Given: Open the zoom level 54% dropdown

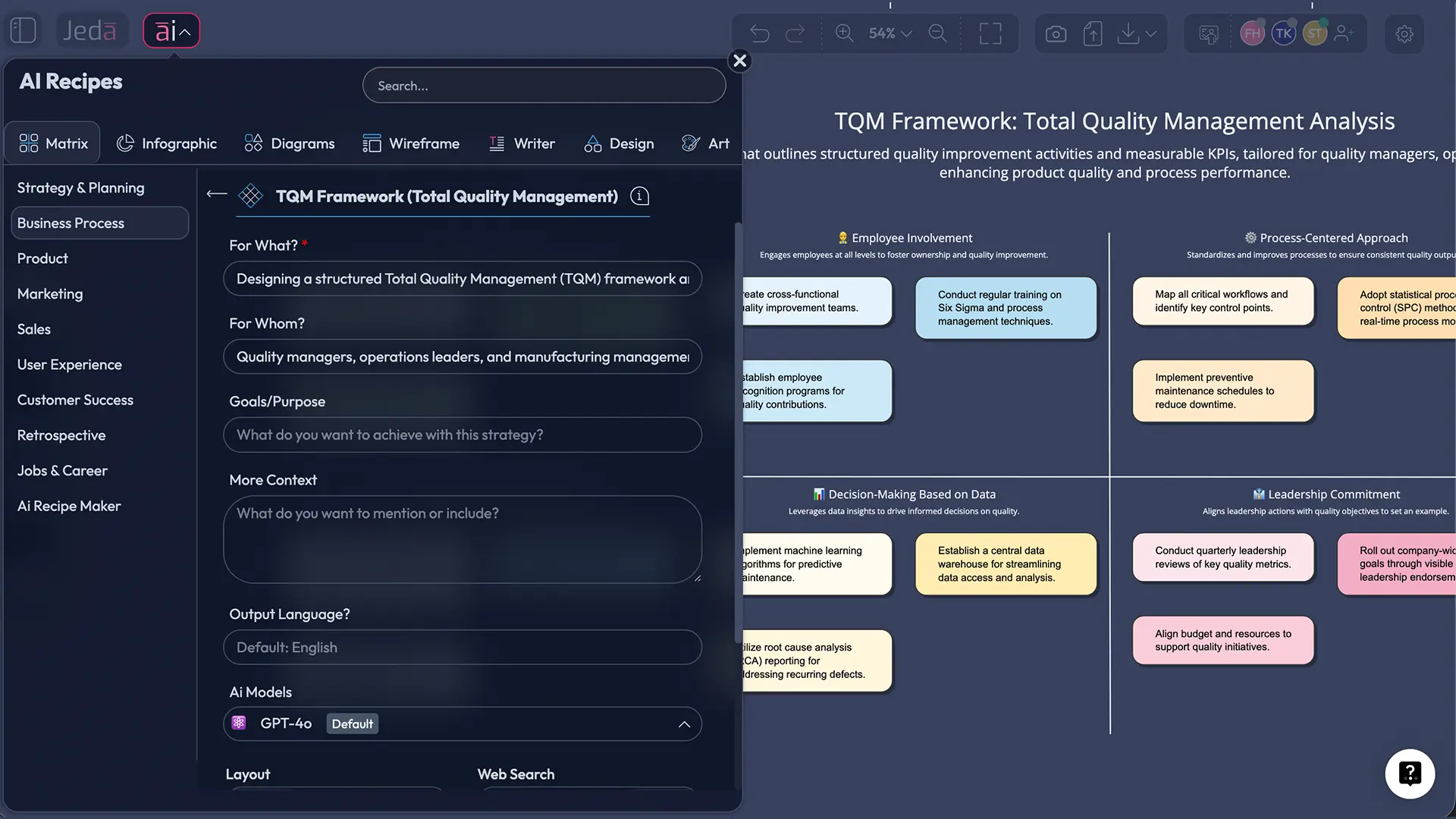Looking at the screenshot, I should click(x=889, y=33).
